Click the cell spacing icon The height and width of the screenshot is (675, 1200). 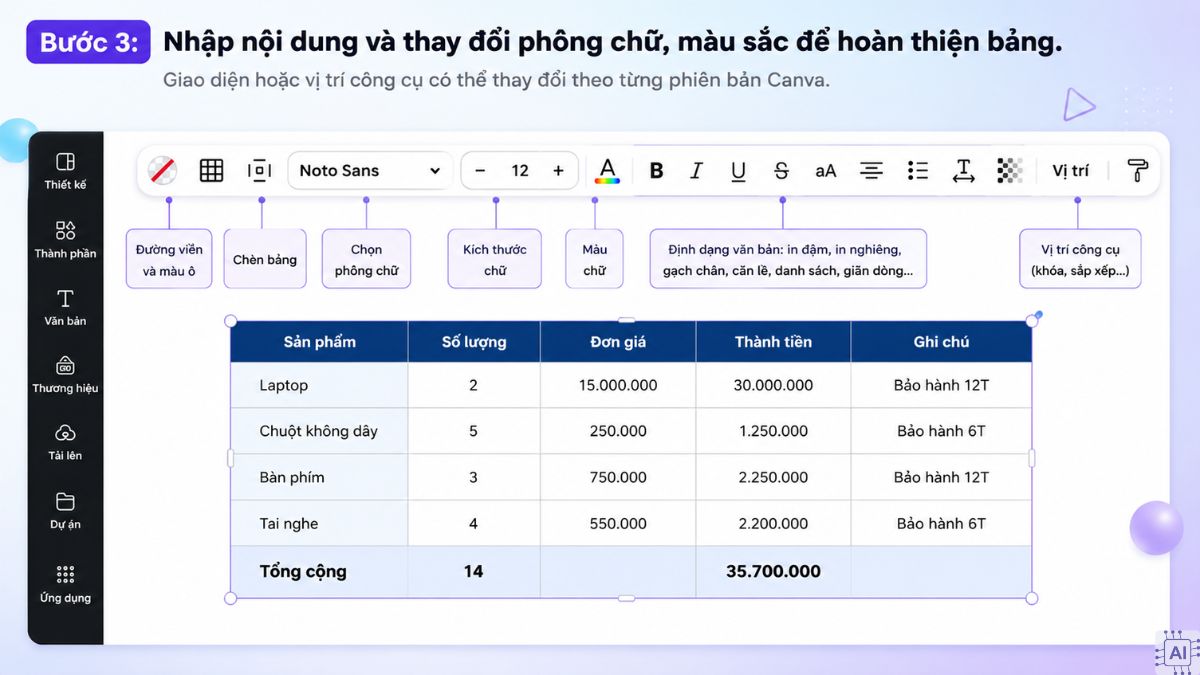[x=259, y=171]
